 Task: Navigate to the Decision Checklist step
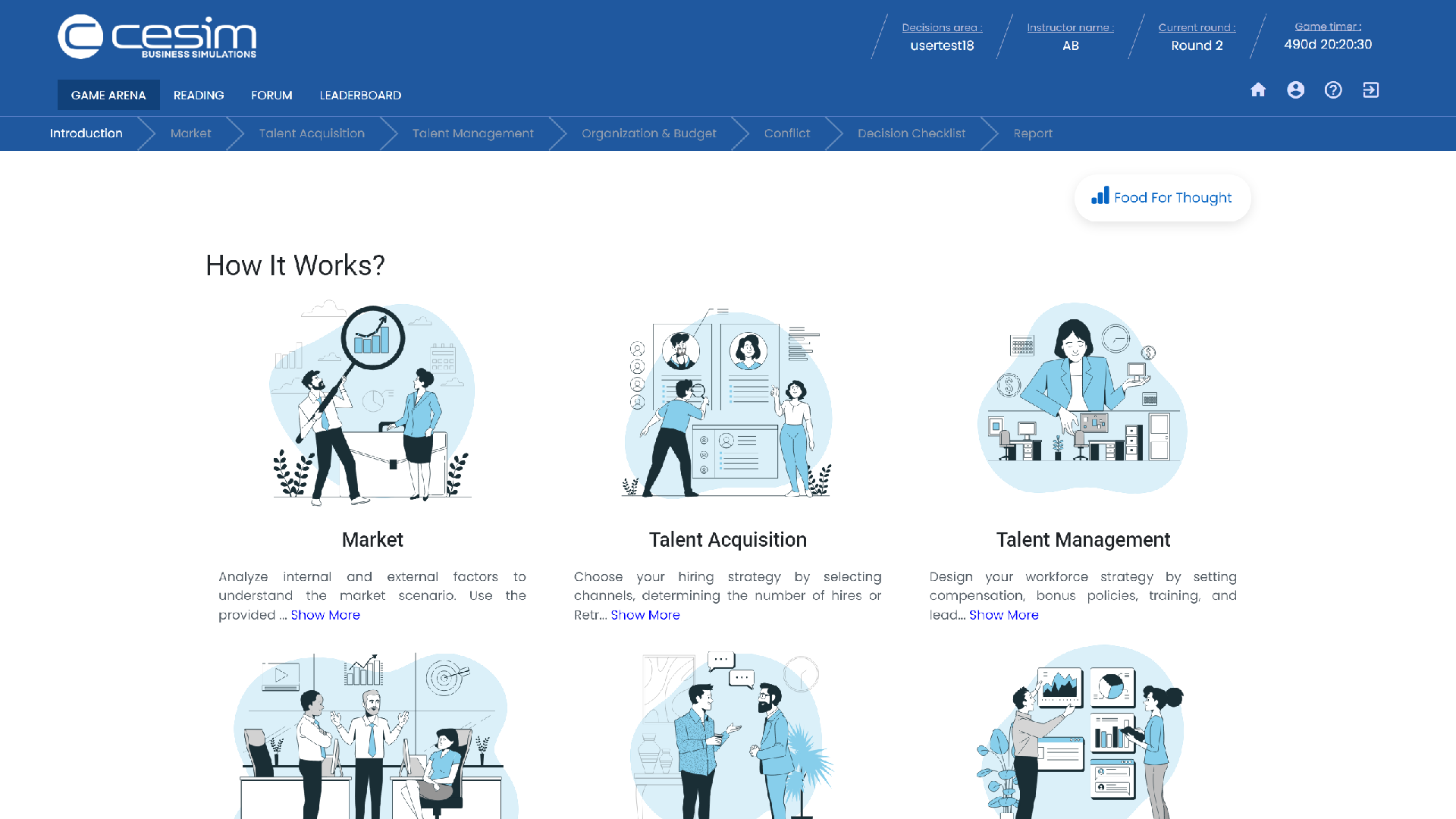coord(912,133)
